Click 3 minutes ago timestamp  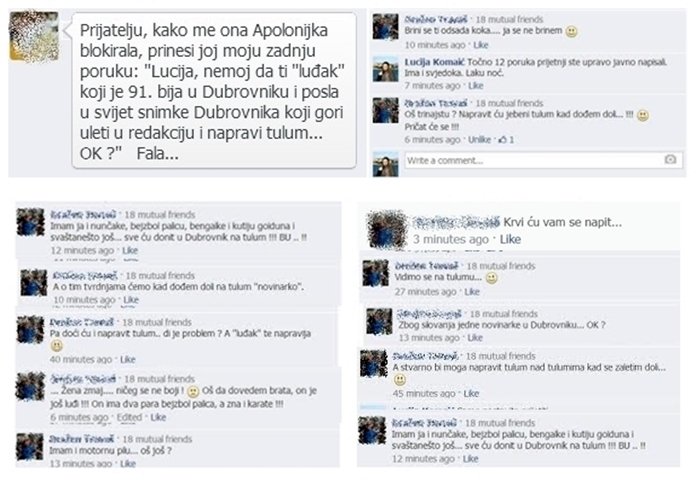pos(451,239)
